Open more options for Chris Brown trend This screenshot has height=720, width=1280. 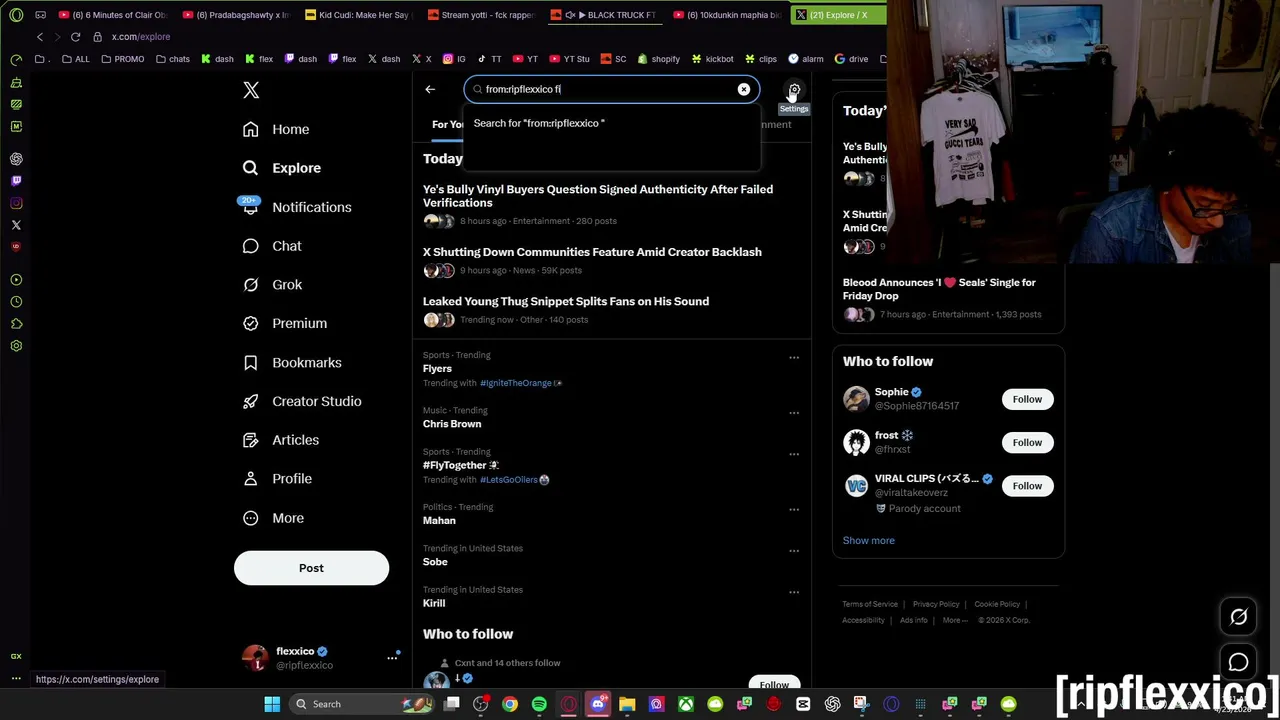pos(794,412)
